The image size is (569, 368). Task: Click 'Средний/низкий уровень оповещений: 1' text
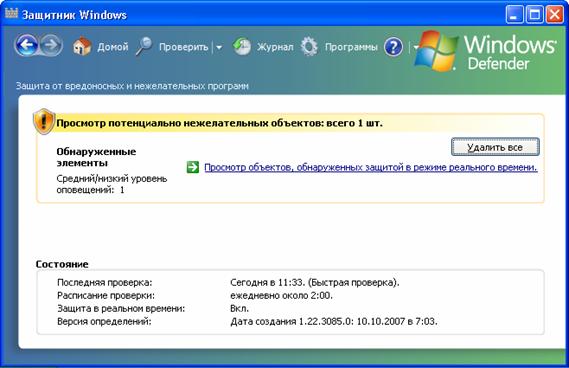[111, 184]
